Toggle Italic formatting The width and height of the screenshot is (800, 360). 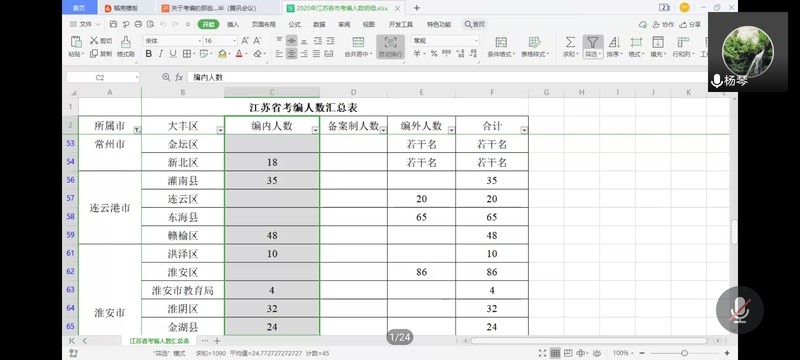point(161,54)
